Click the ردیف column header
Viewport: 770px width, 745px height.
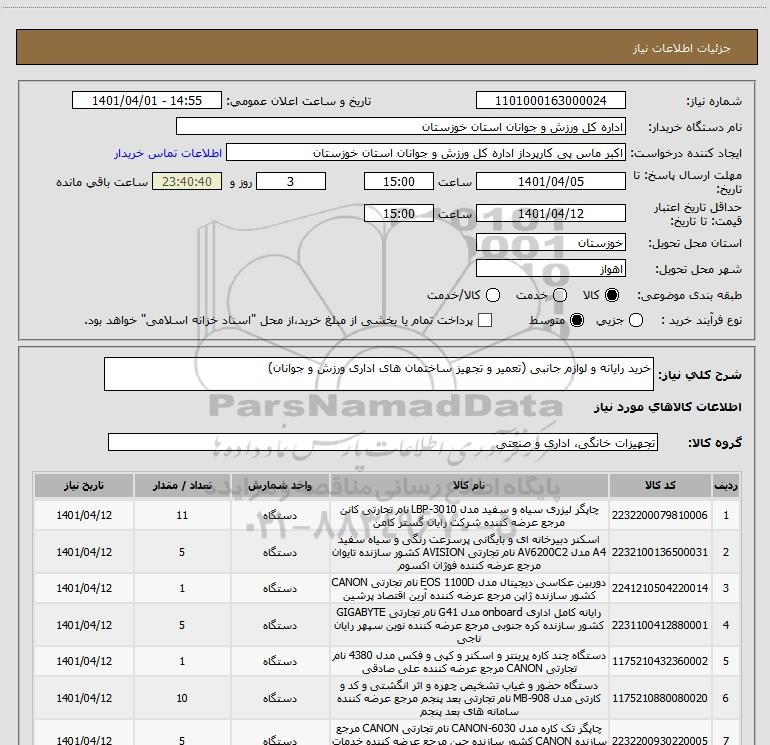coord(726,485)
